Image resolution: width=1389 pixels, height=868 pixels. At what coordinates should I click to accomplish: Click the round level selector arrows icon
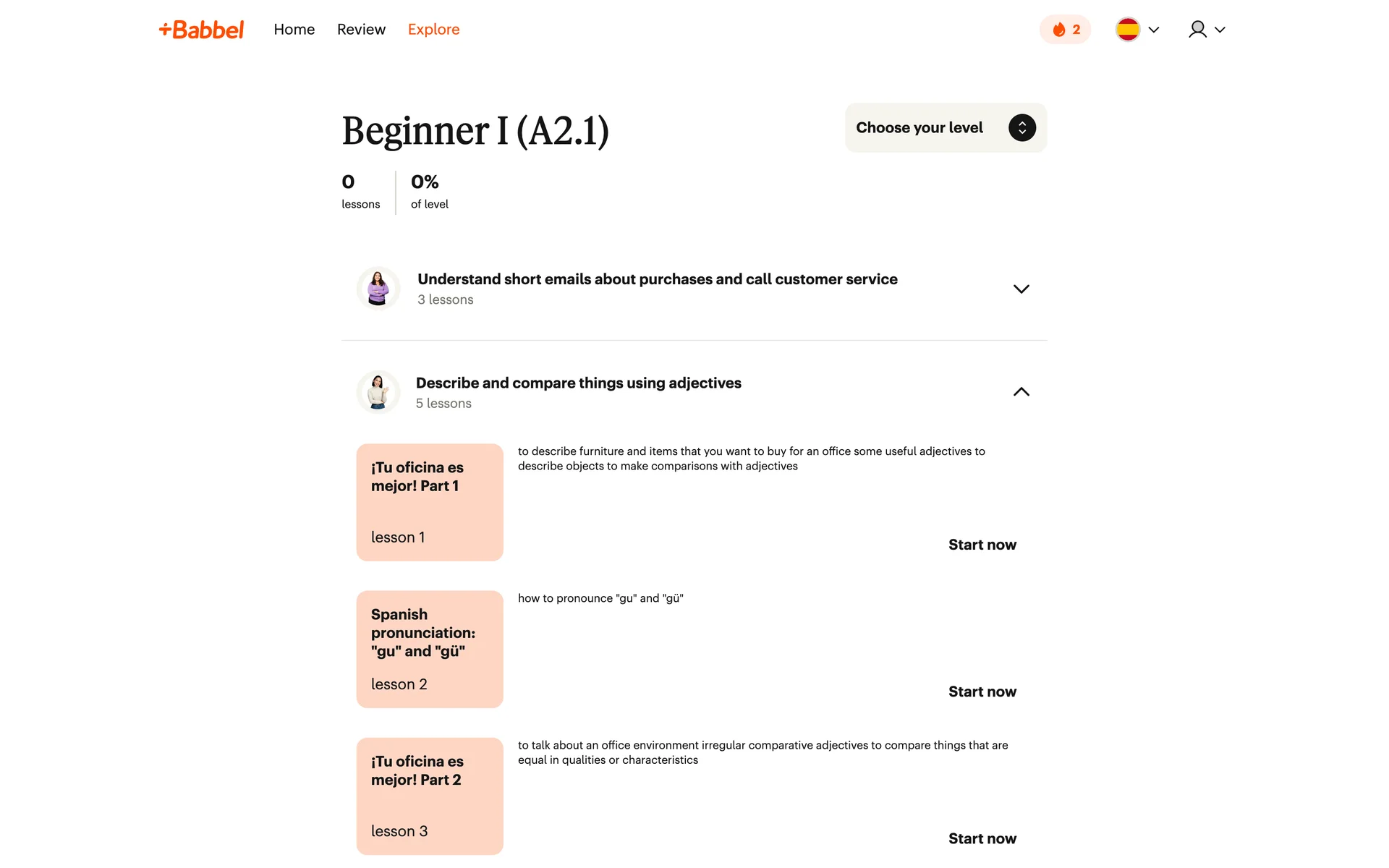click(x=1021, y=128)
